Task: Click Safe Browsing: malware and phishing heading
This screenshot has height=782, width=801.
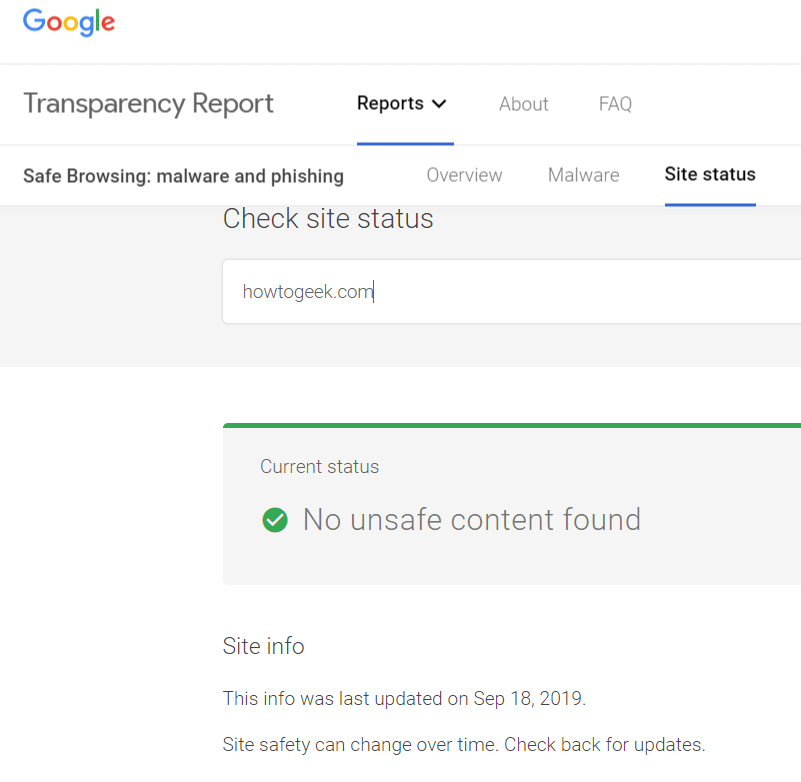Action: [x=183, y=176]
